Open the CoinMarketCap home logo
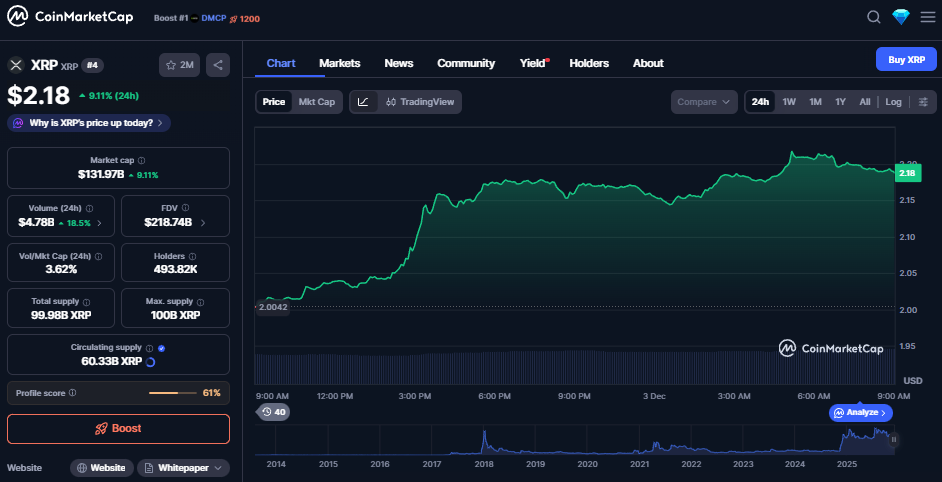942x482 pixels. coord(70,17)
